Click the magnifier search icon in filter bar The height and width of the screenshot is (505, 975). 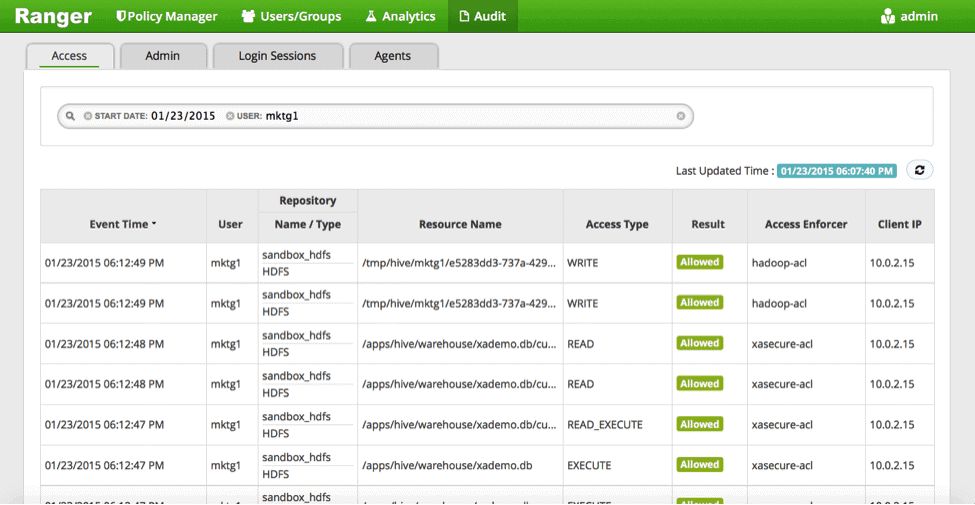tap(70, 116)
